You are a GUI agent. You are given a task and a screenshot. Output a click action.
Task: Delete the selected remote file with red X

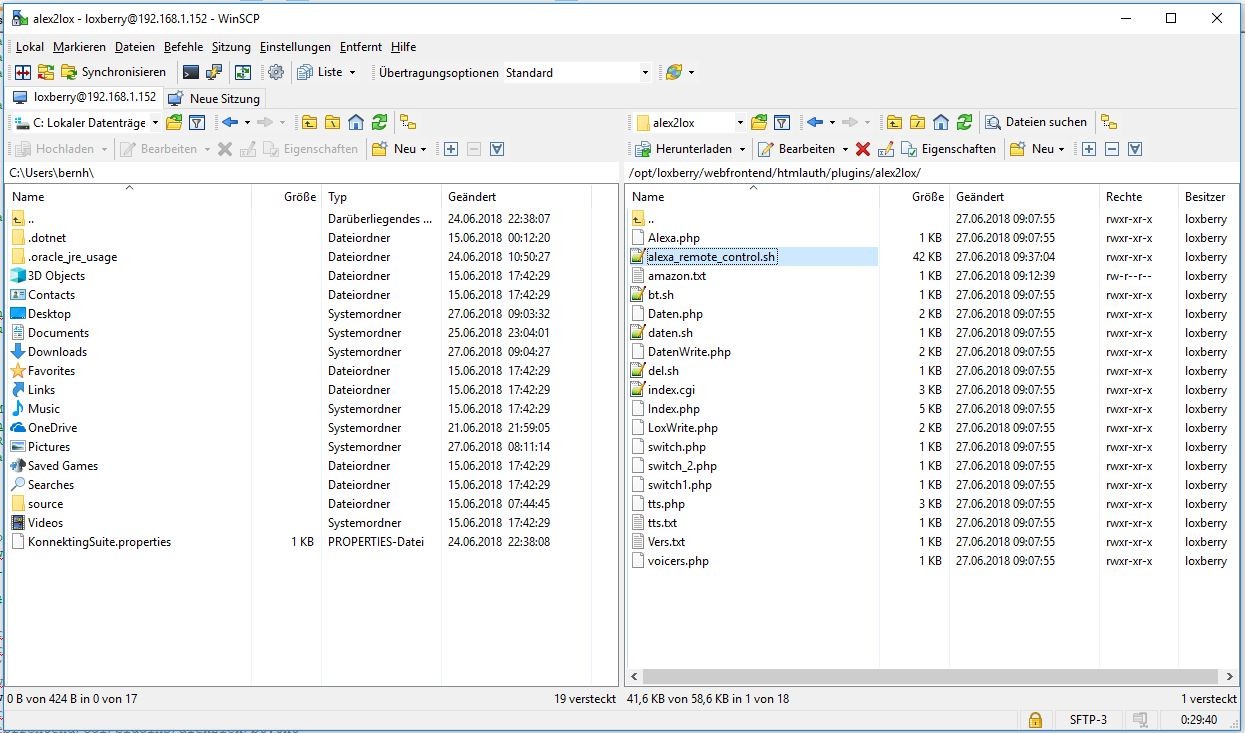click(x=862, y=149)
